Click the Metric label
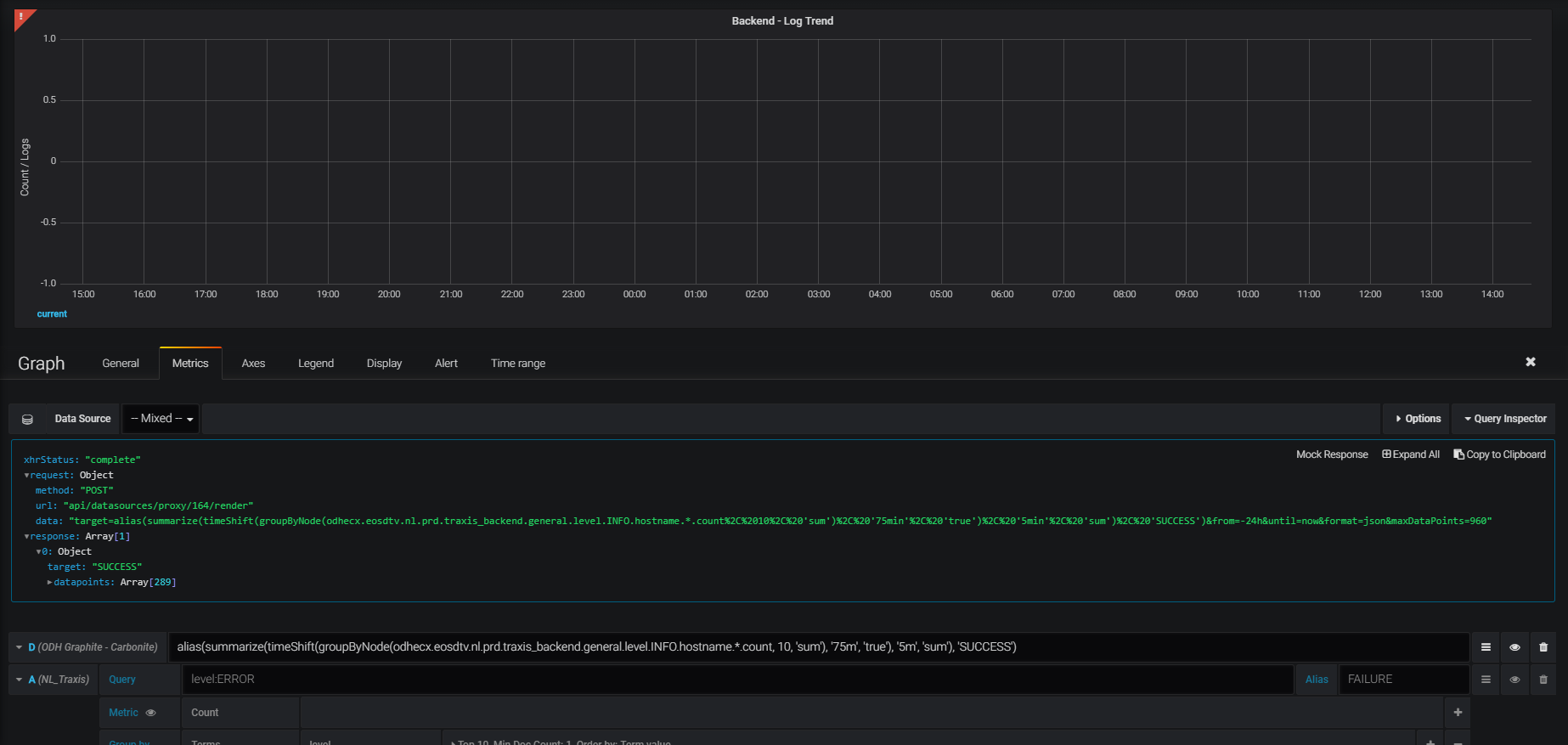The image size is (1568, 745). [123, 713]
